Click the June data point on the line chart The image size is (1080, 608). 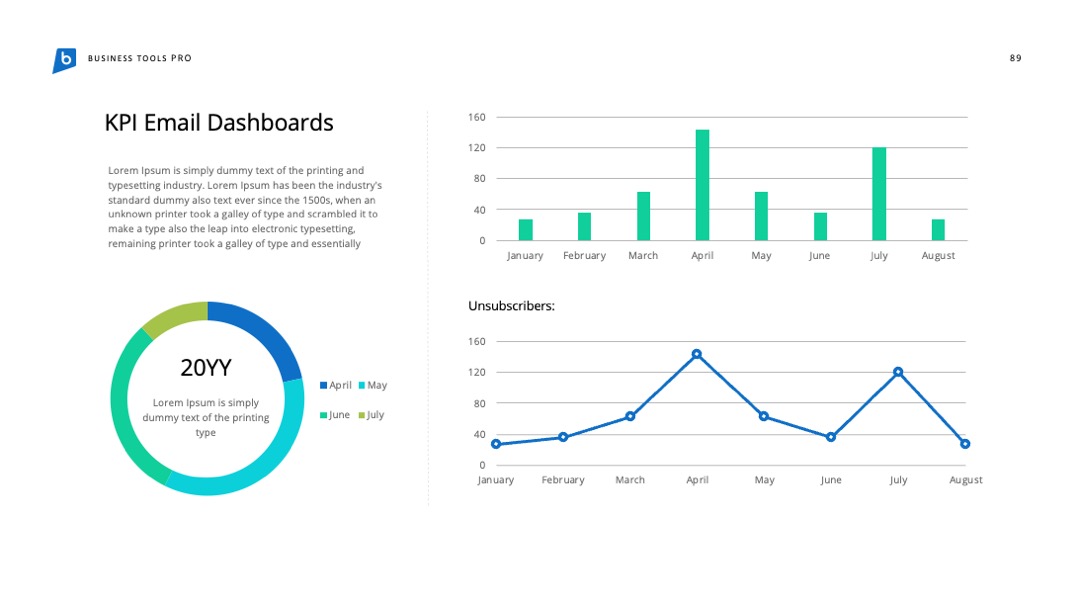(x=831, y=437)
